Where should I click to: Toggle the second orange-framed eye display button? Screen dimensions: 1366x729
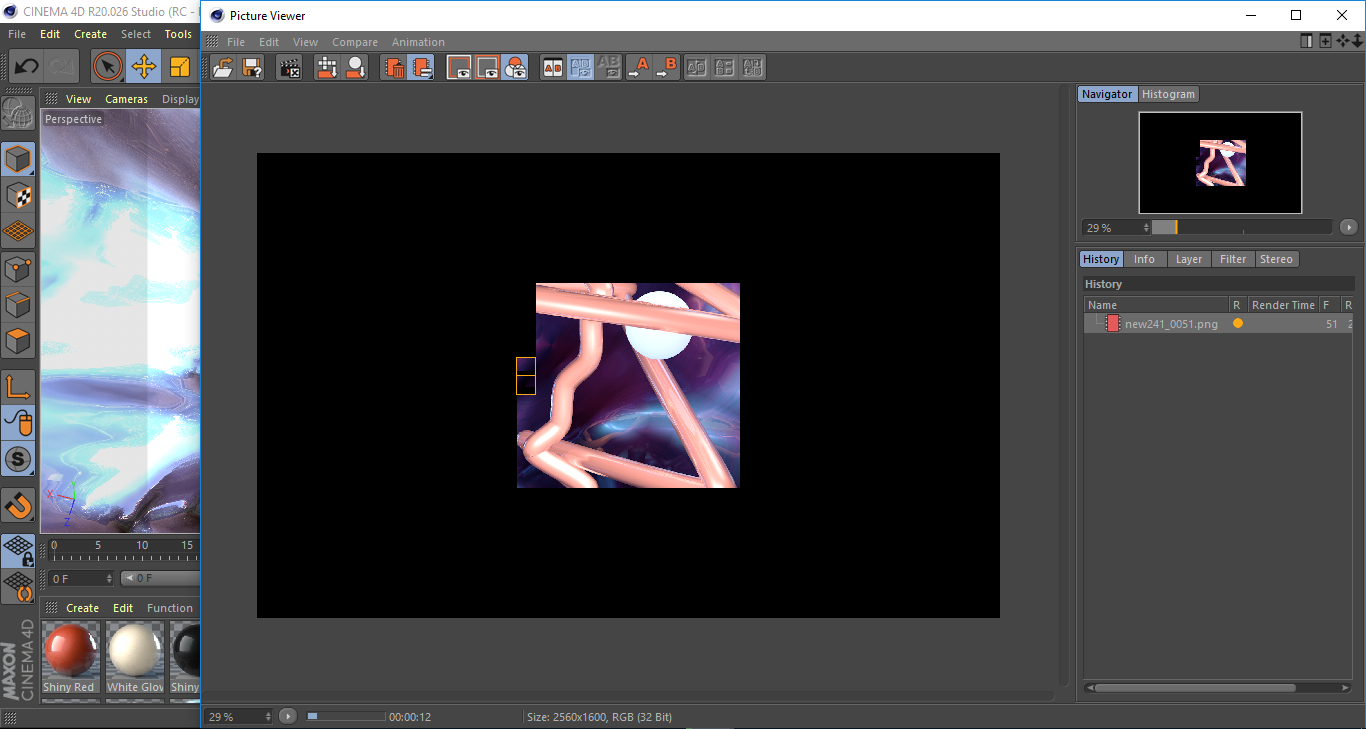(487, 68)
